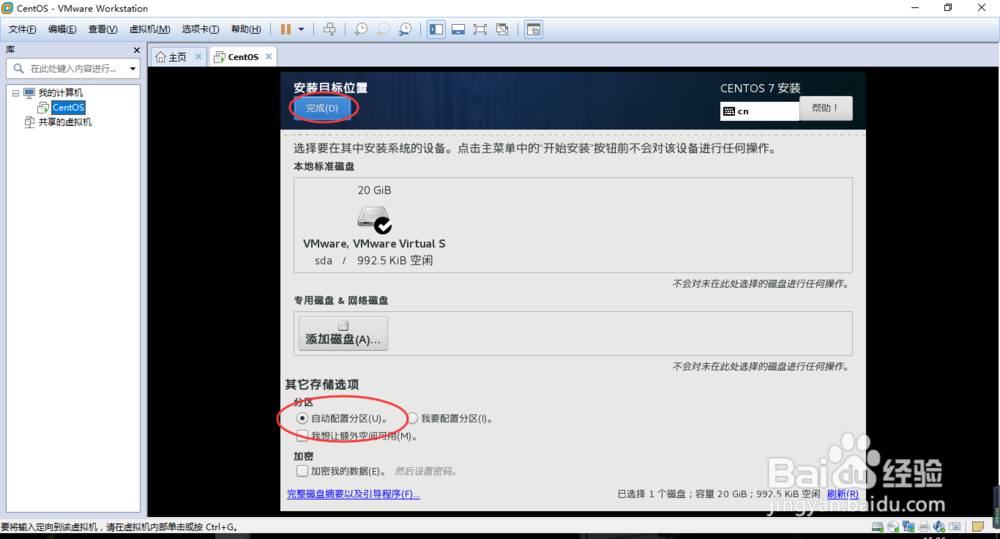Click the printer status icon
1000x539 pixels.
(923, 527)
